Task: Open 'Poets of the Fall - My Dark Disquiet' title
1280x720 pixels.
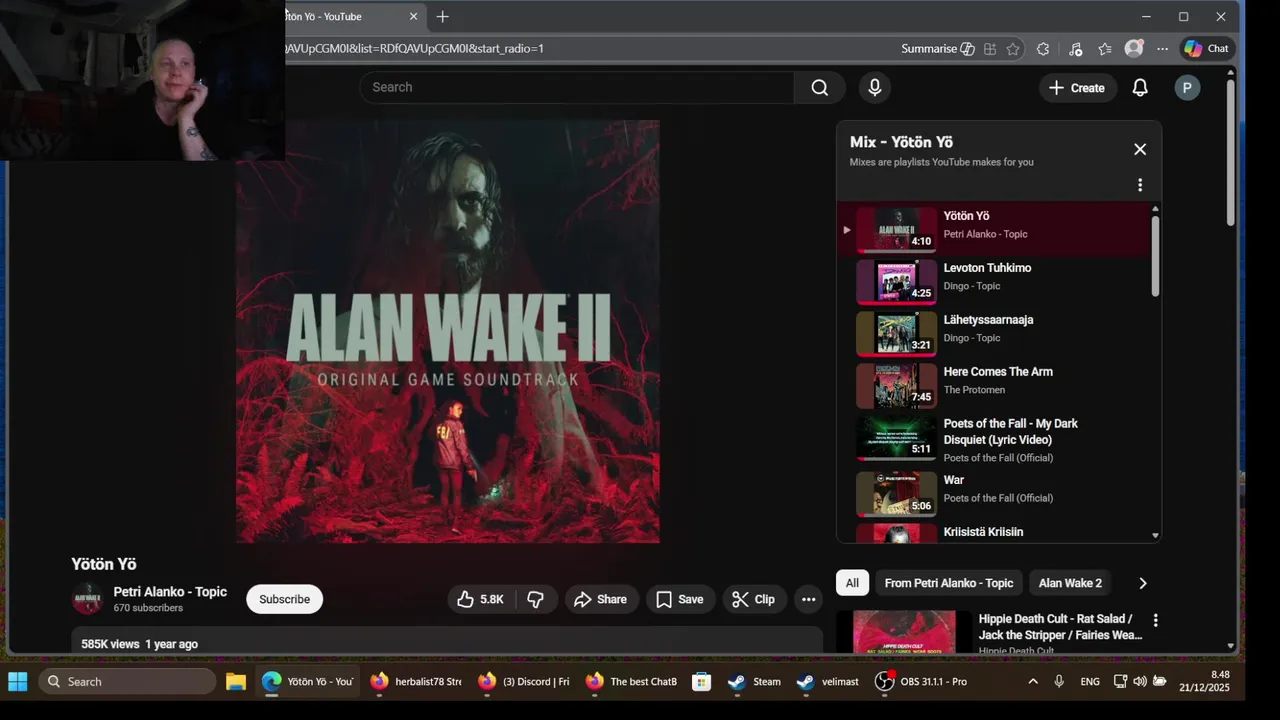Action: (x=1010, y=432)
